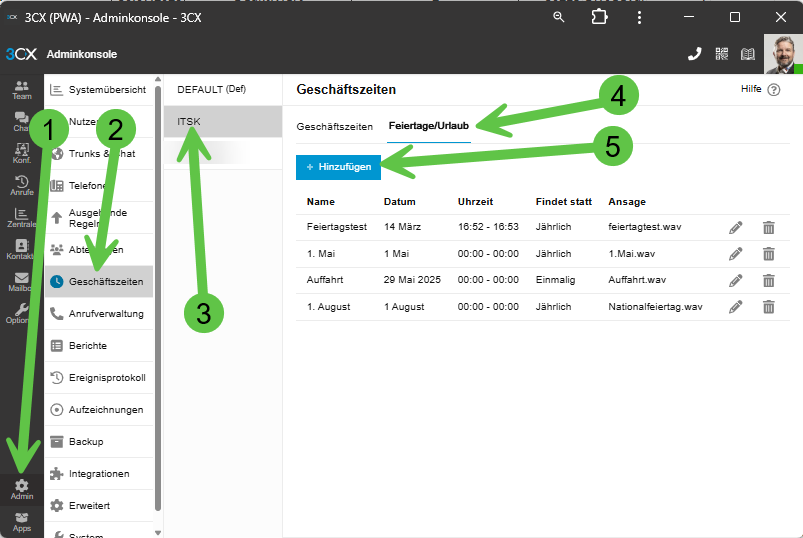Open the Optionen wrench icon
This screenshot has width=803, height=538.
[22, 314]
